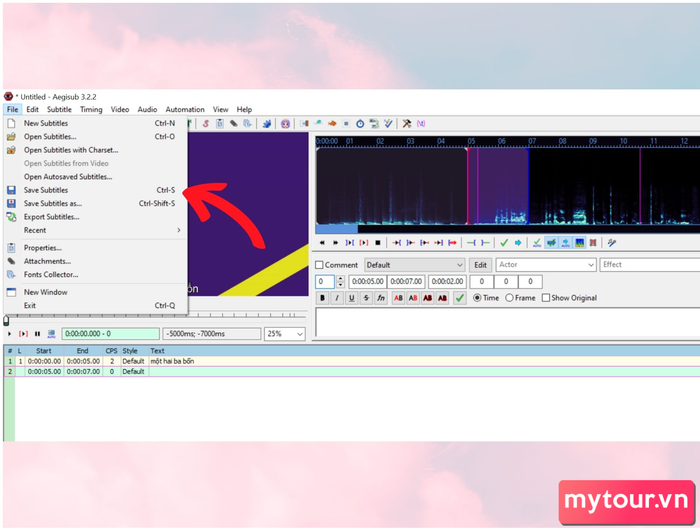Click the green commit checkmark below the time fields
Screen dimensions: 700x532
459,298
